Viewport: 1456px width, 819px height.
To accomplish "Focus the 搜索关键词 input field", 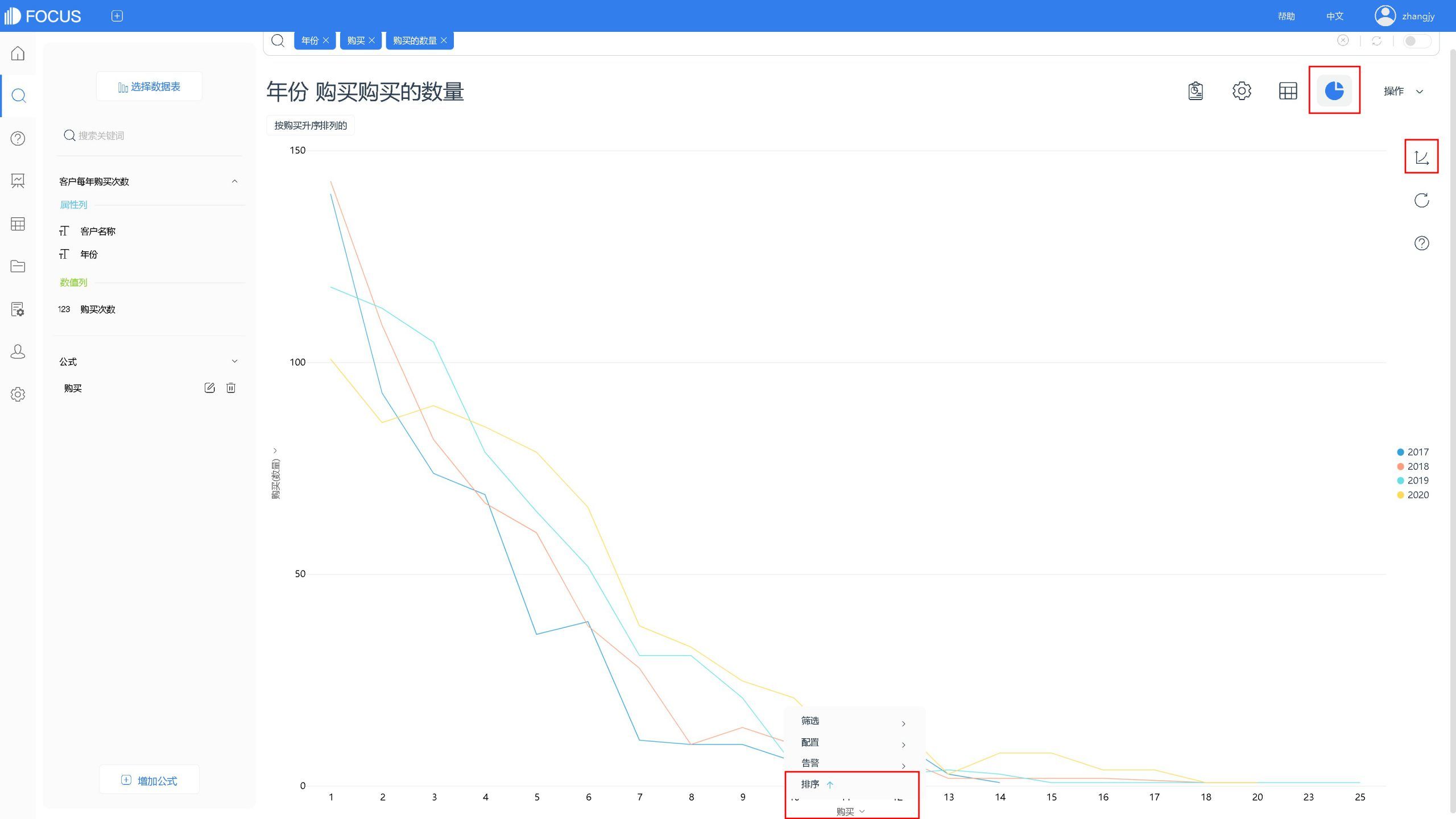I will 151,135.
